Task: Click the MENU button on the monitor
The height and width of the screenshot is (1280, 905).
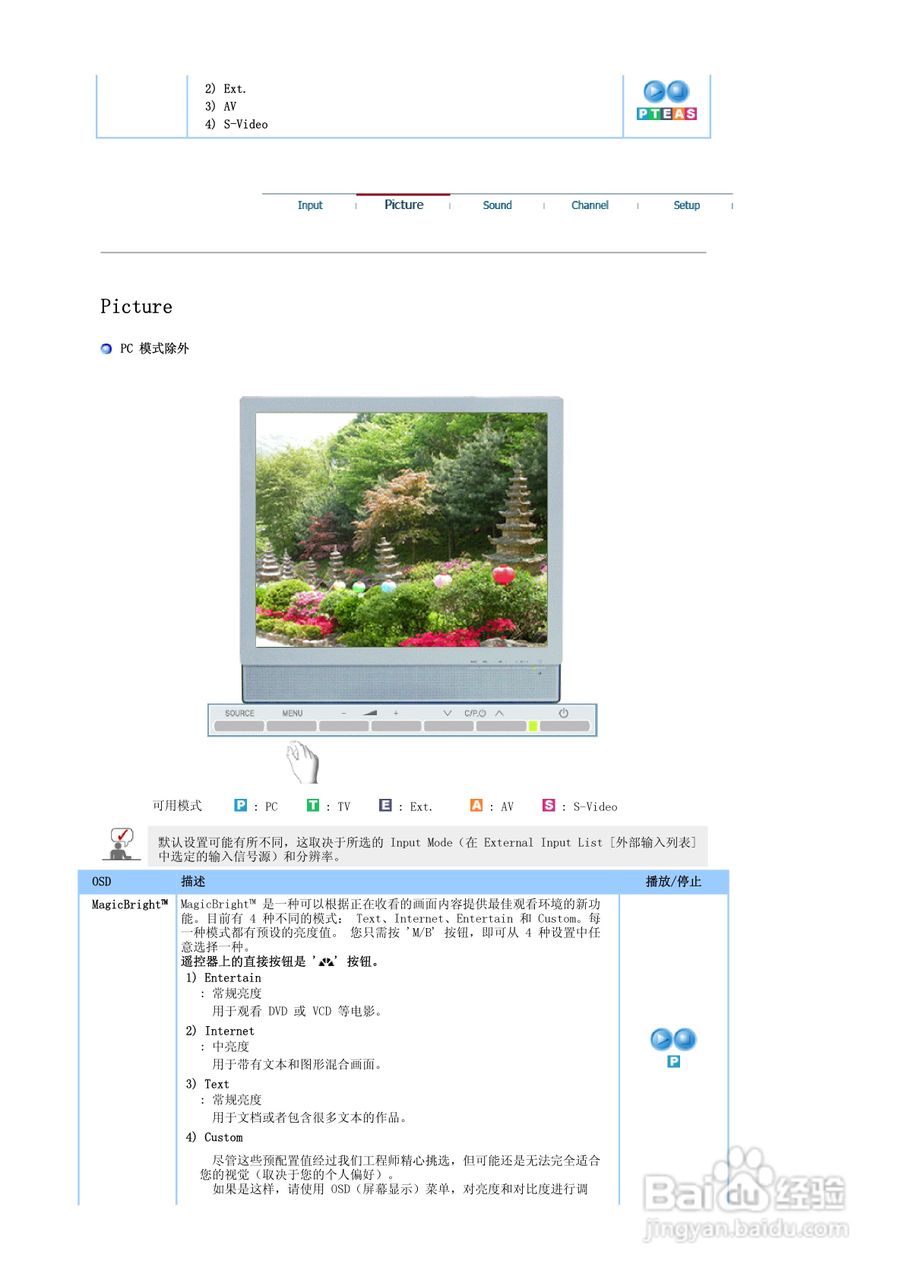Action: click(x=292, y=726)
